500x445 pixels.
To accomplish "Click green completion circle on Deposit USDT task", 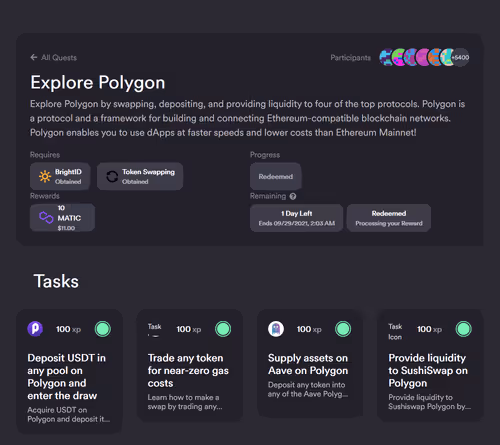I will 103,329.
